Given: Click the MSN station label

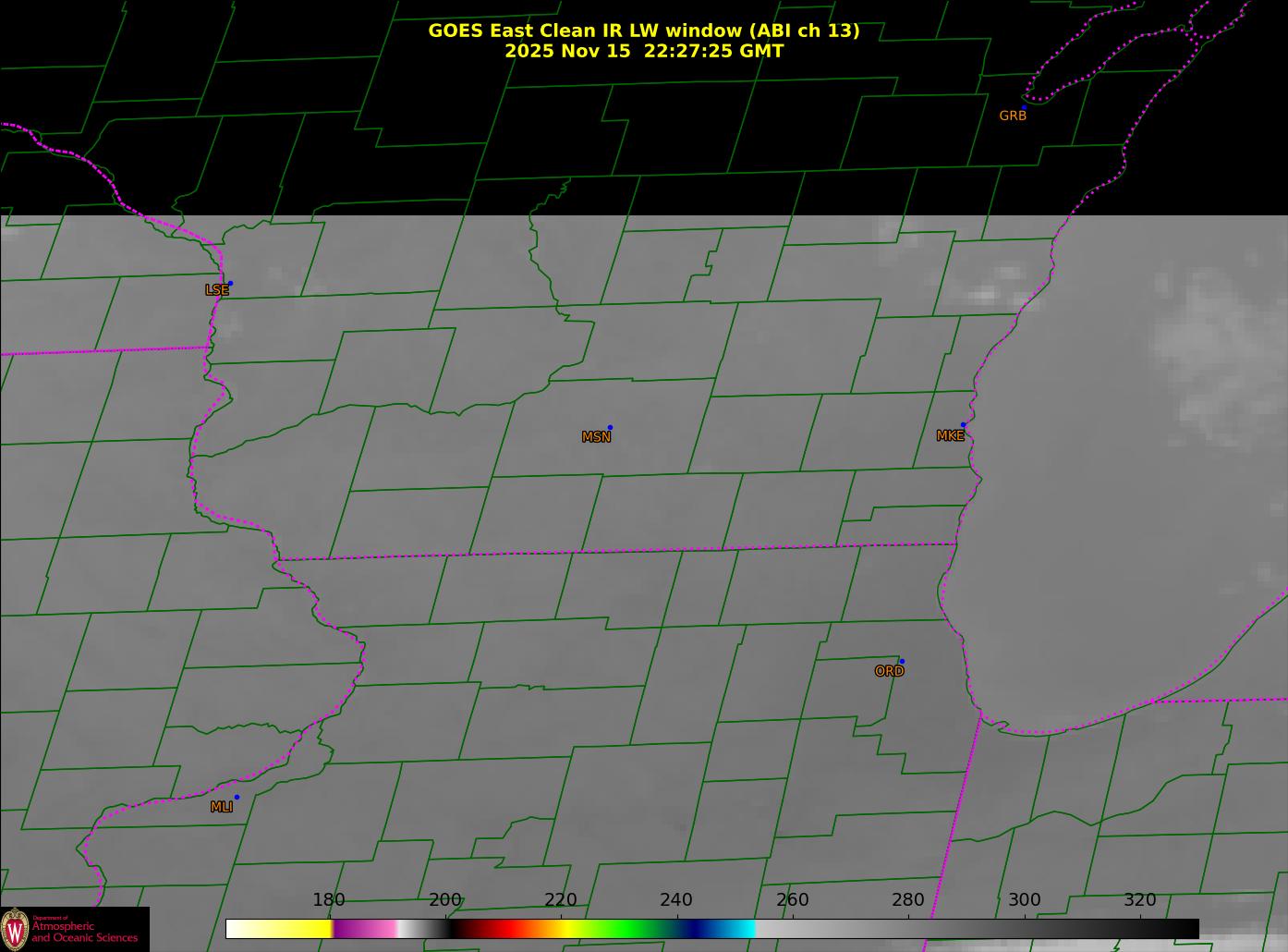Looking at the screenshot, I should point(596,437).
